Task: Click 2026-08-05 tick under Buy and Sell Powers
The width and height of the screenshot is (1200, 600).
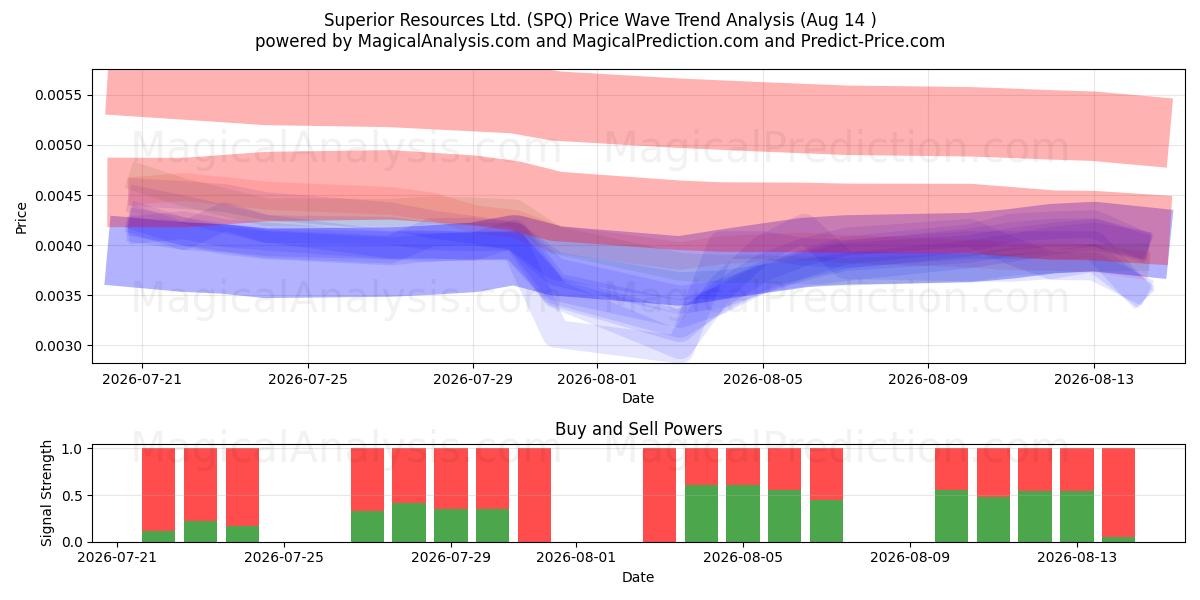Action: [x=743, y=558]
